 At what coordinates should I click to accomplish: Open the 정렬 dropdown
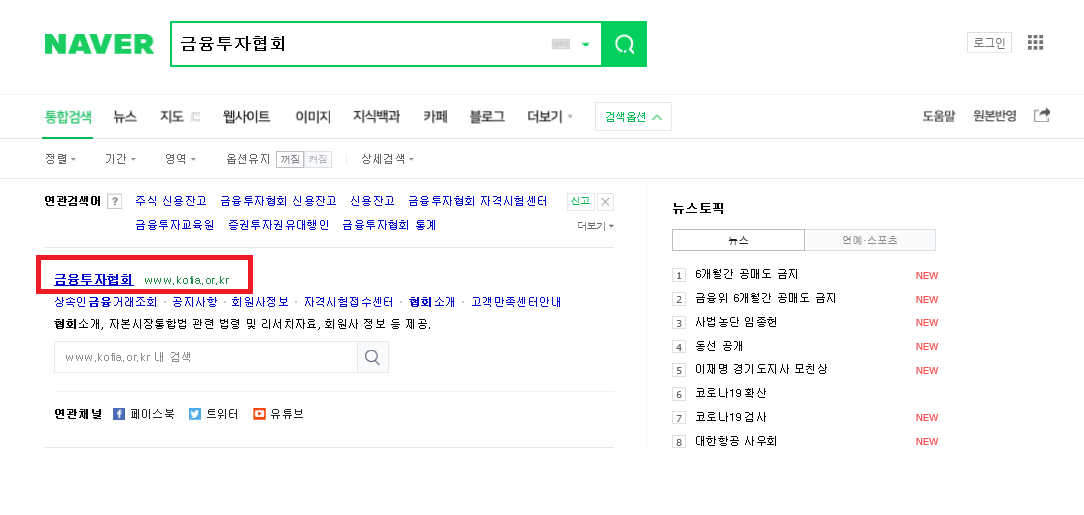60,159
